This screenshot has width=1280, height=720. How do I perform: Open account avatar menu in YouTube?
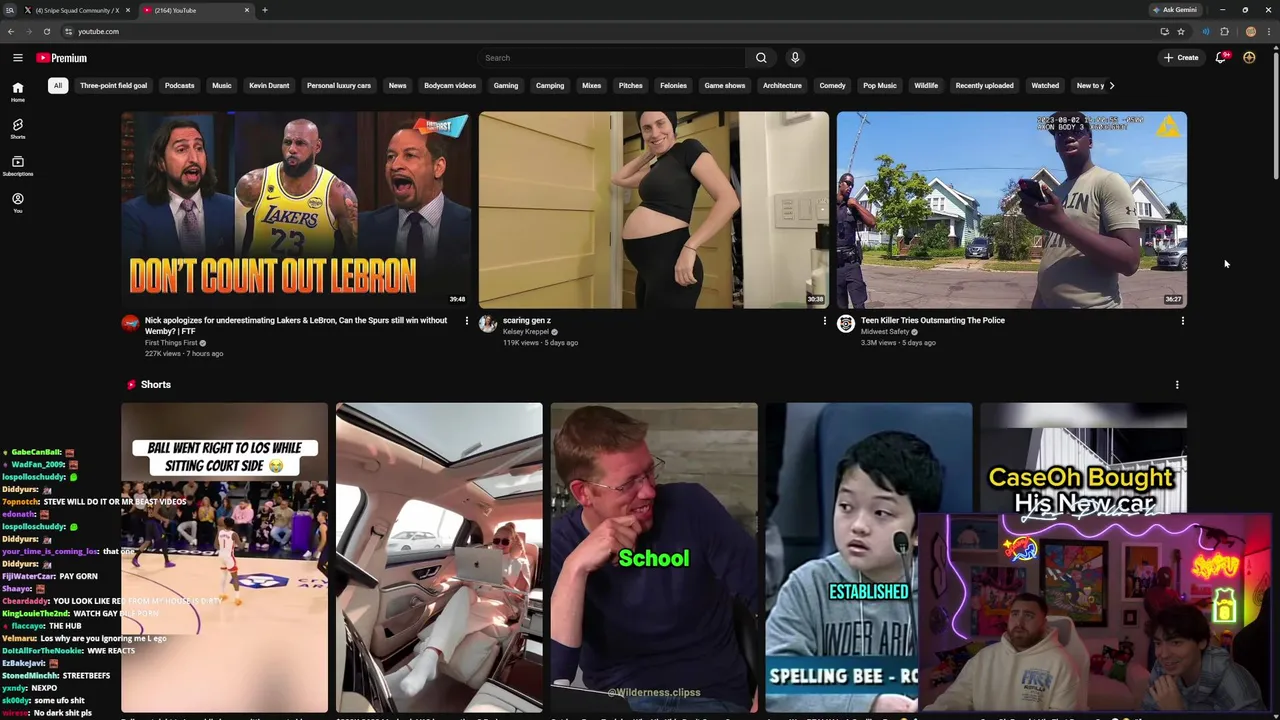coord(1249,58)
